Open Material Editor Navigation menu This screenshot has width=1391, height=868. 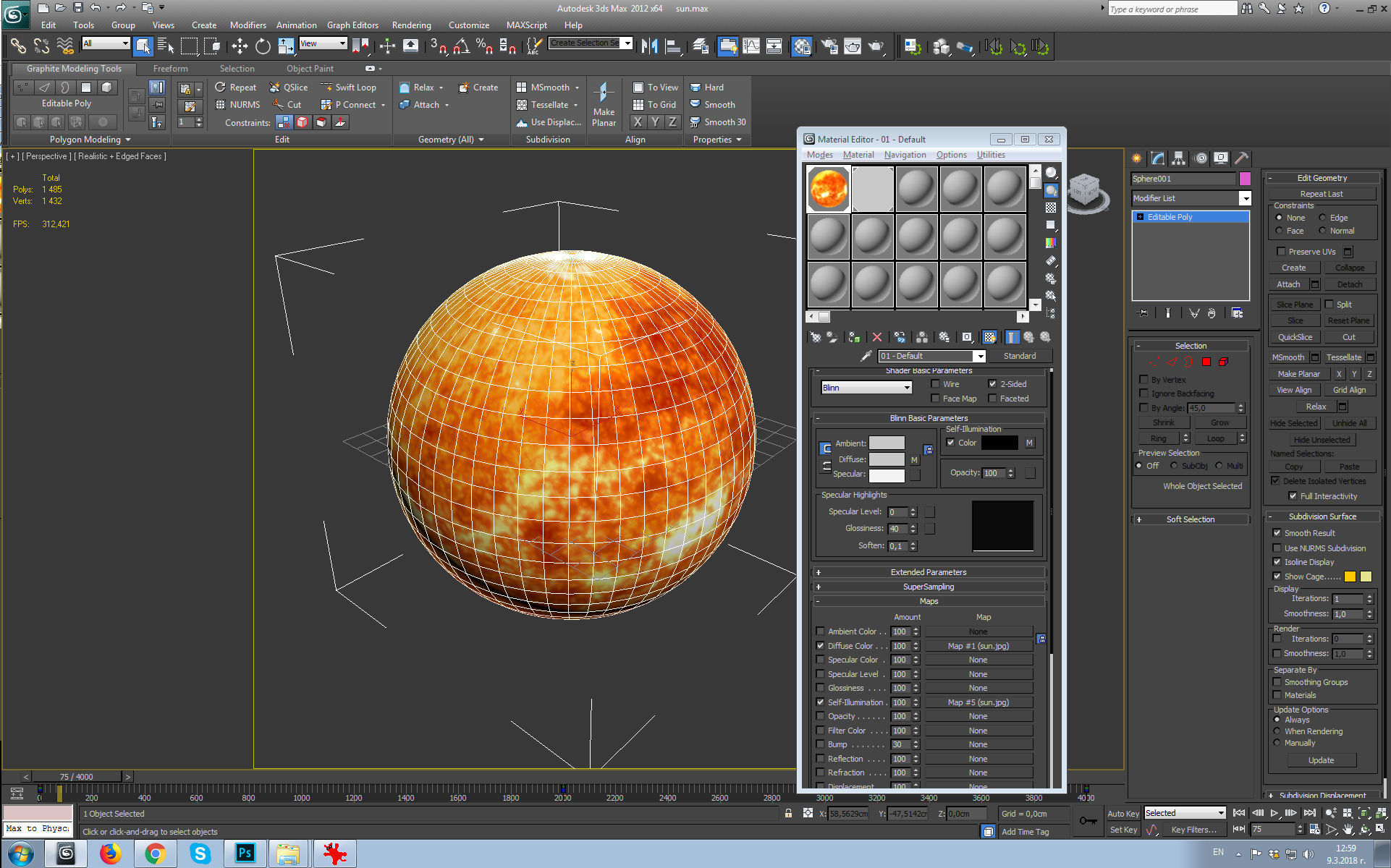905,155
